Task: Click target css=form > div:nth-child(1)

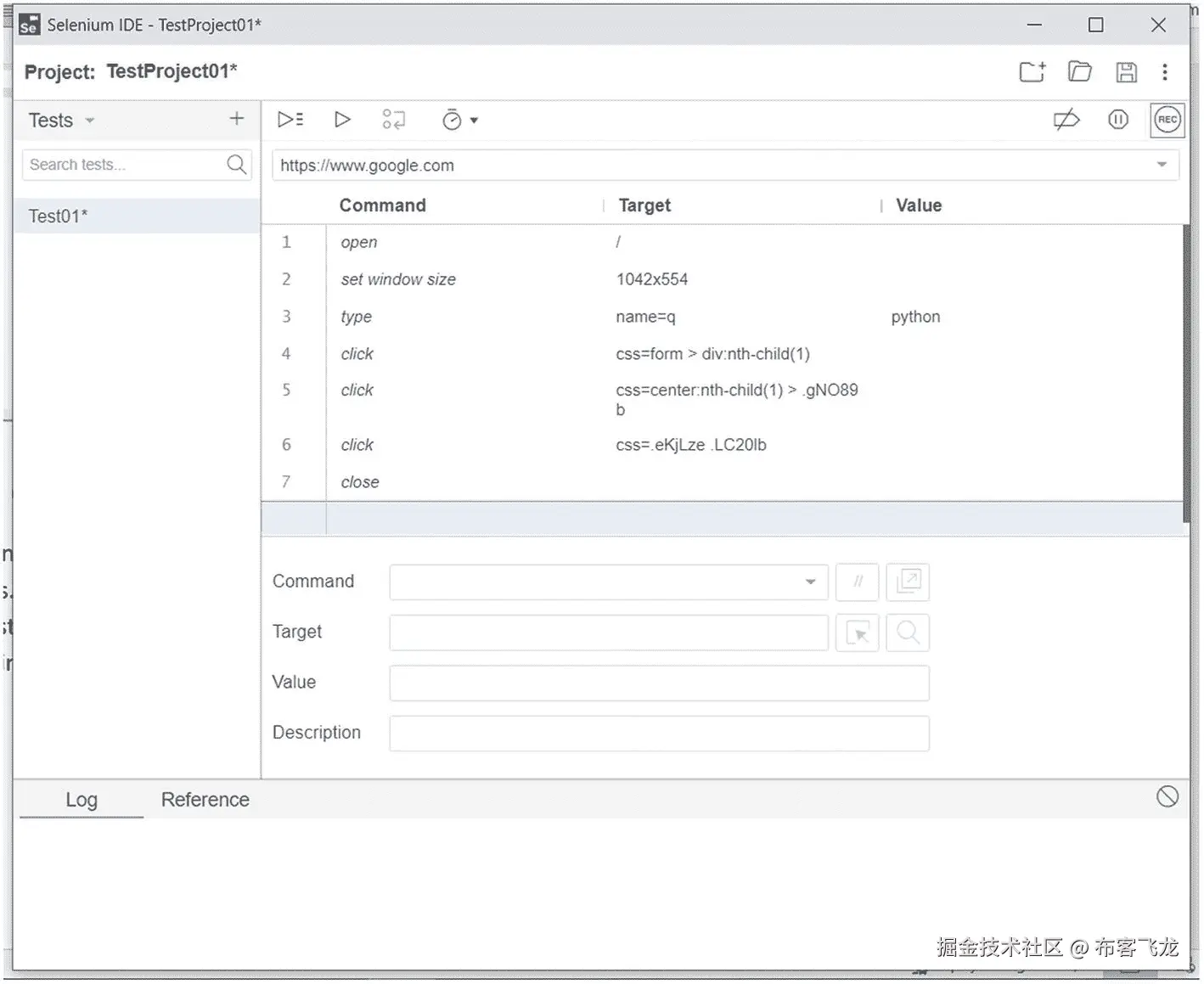Action: coord(713,354)
